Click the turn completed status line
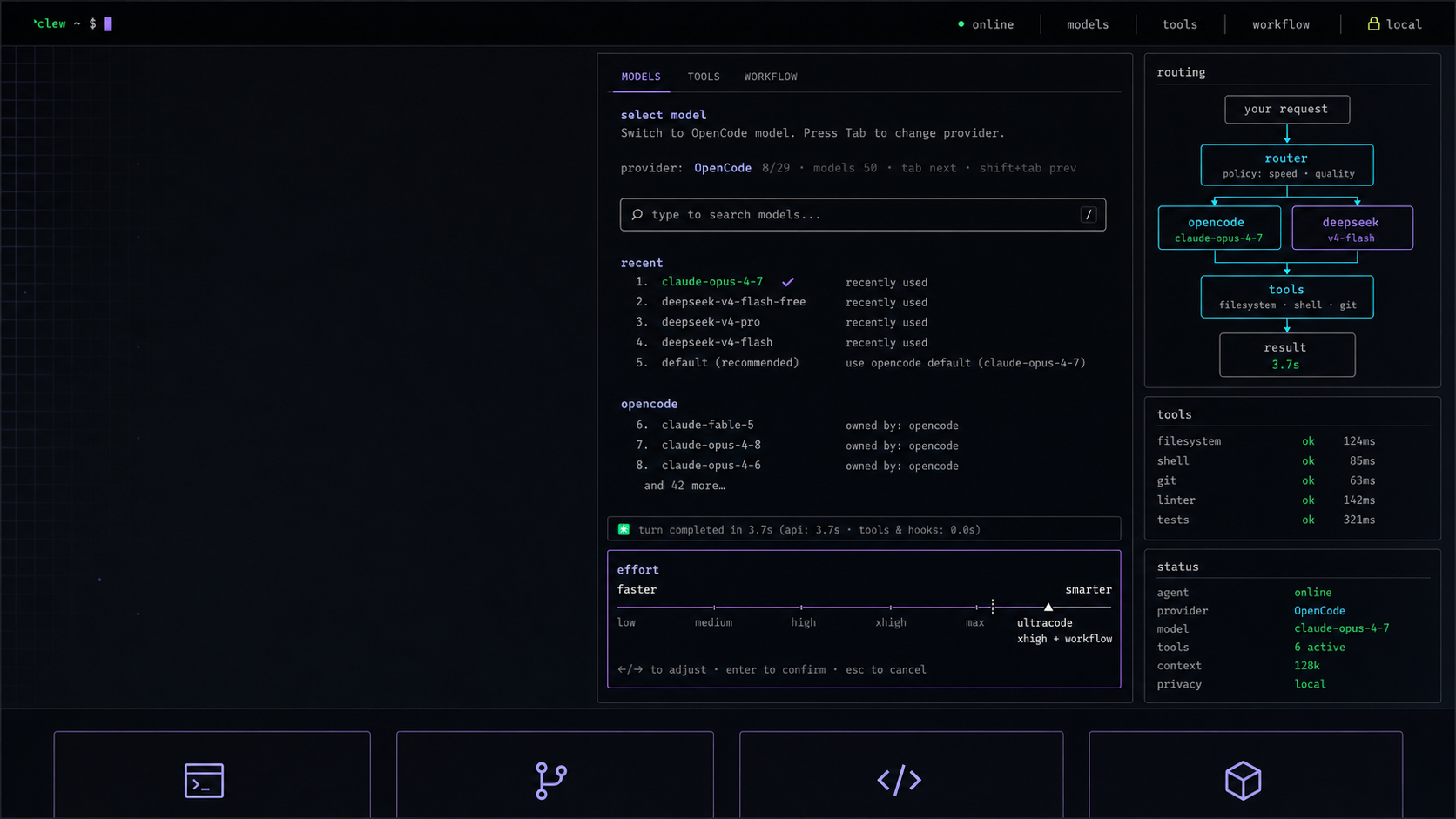1456x819 pixels. click(x=864, y=529)
